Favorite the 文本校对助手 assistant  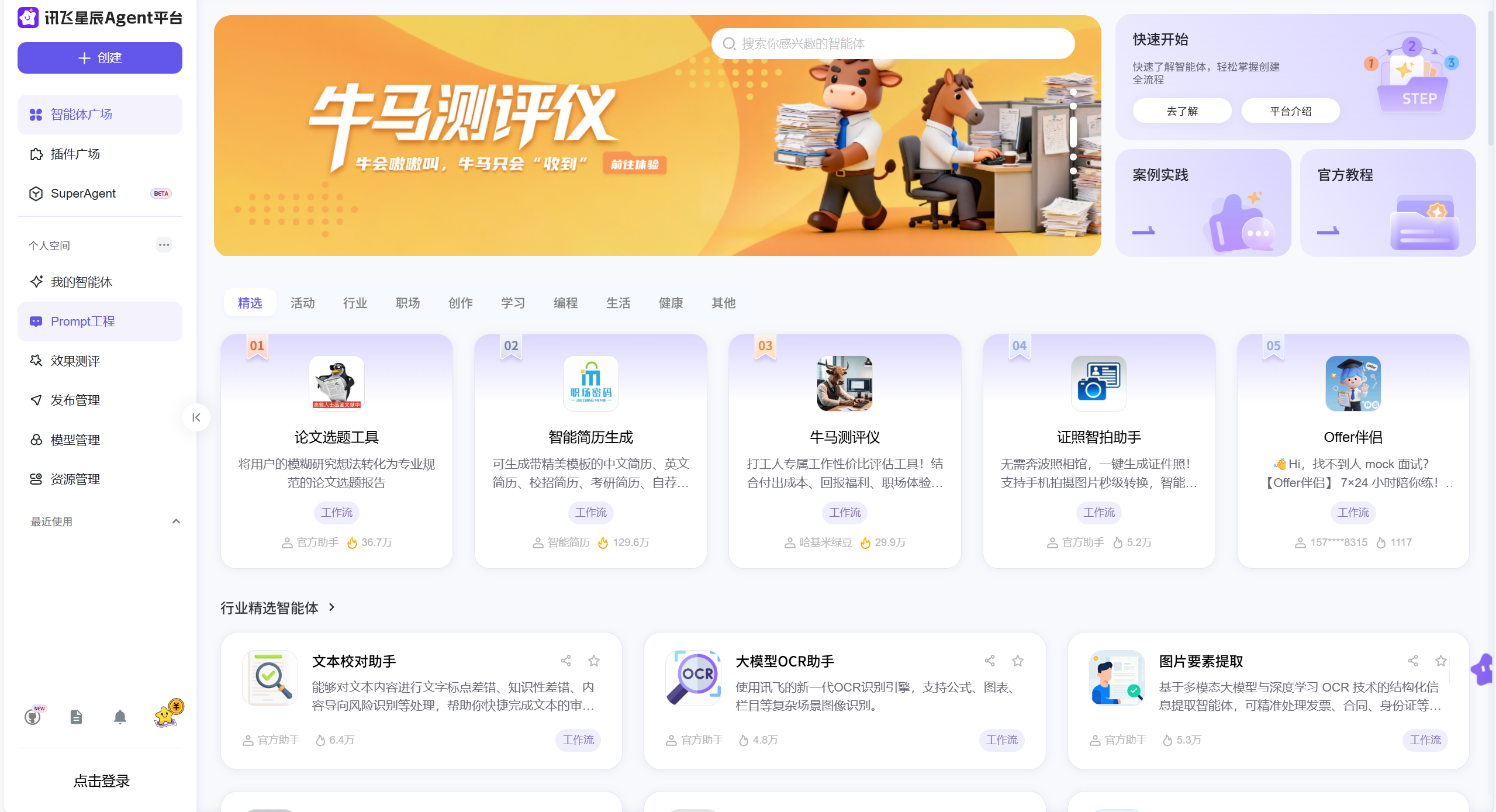[x=594, y=661]
